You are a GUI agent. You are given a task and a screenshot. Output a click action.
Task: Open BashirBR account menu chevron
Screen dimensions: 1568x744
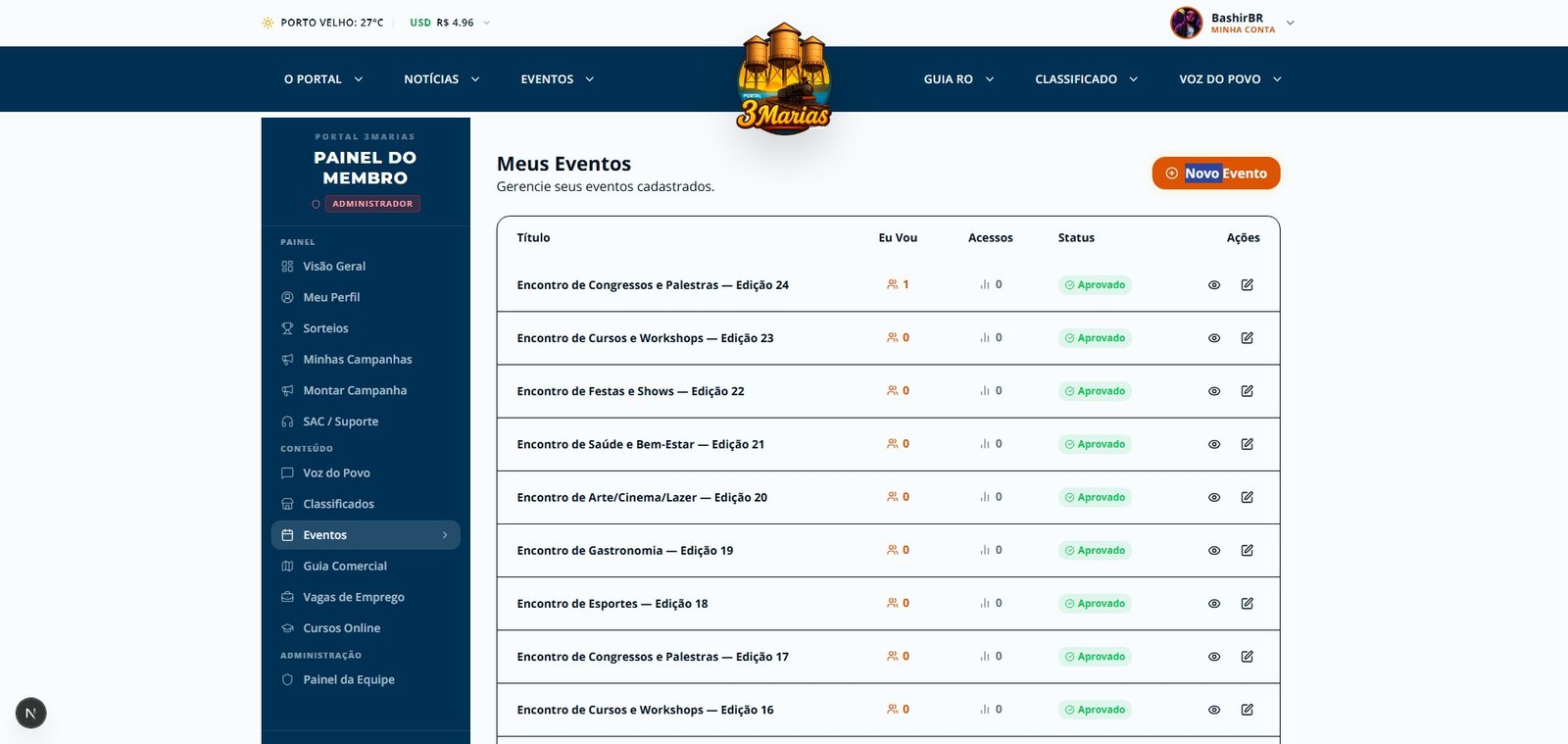pos(1290,23)
